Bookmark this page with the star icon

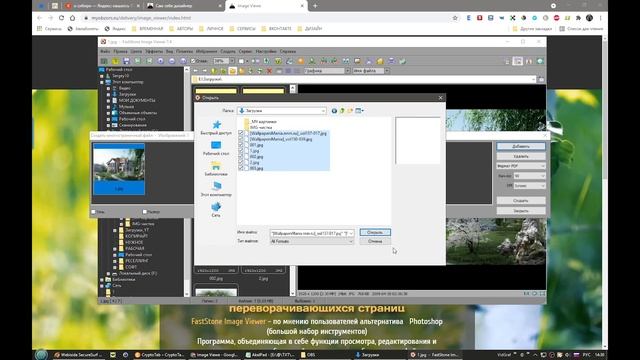point(455,18)
